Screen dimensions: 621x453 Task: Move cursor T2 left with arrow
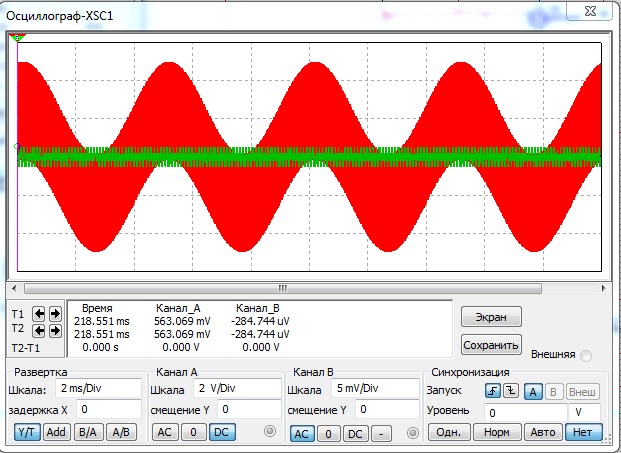click(x=39, y=330)
